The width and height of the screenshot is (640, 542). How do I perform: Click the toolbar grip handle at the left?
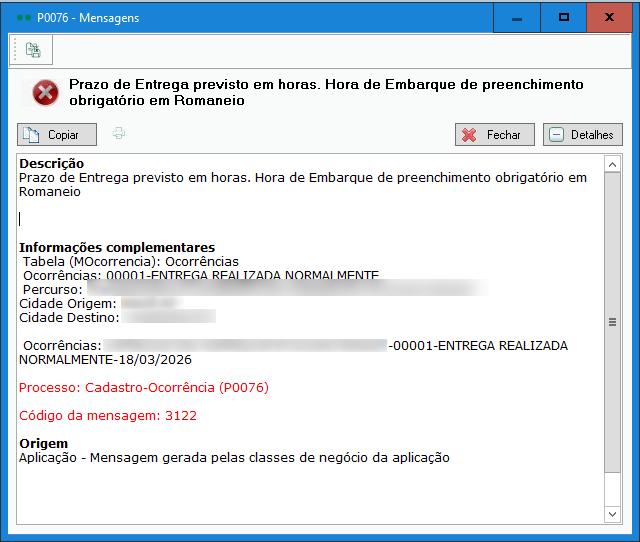click(x=15, y=49)
